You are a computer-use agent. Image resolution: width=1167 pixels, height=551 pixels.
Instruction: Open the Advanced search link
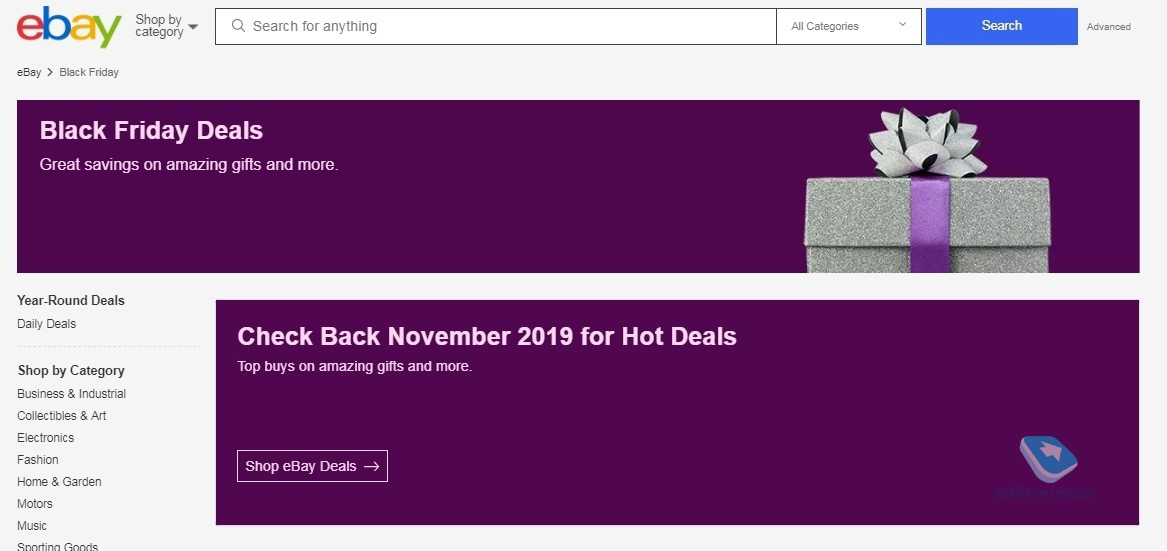(1108, 27)
